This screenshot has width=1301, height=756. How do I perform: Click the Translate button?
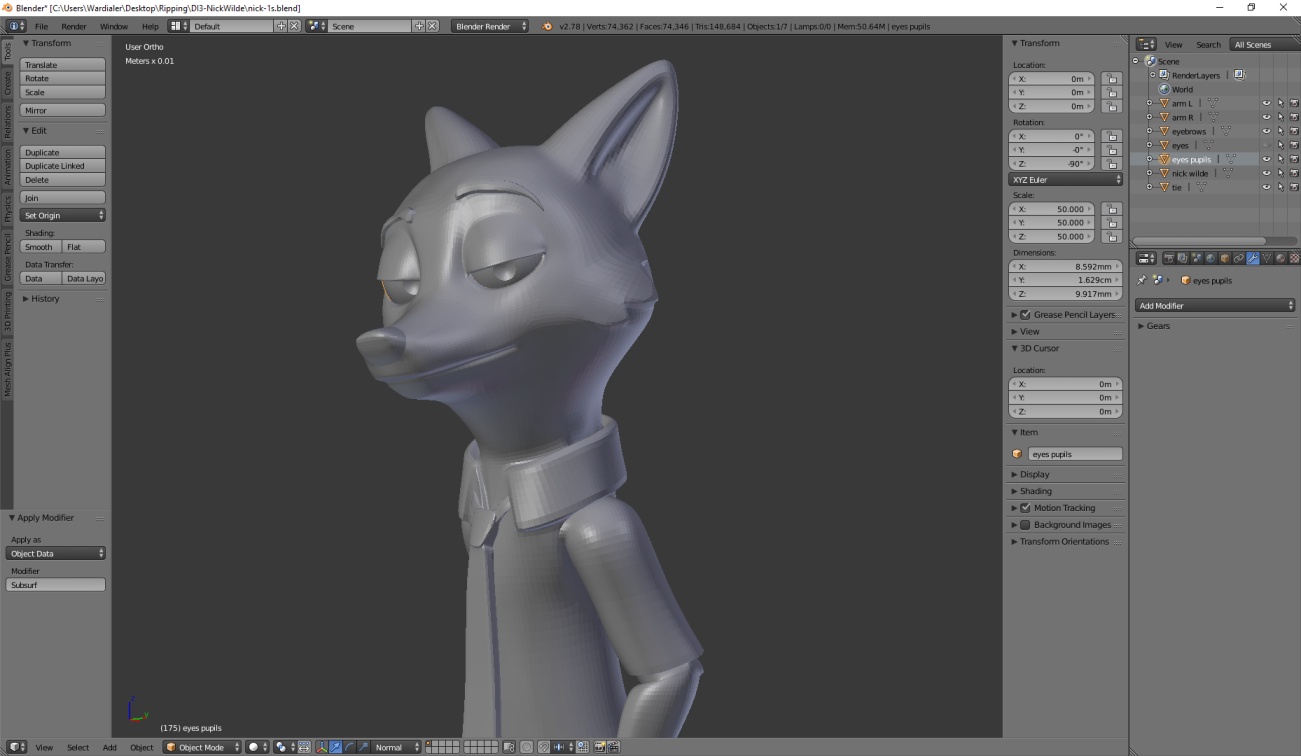(62, 65)
